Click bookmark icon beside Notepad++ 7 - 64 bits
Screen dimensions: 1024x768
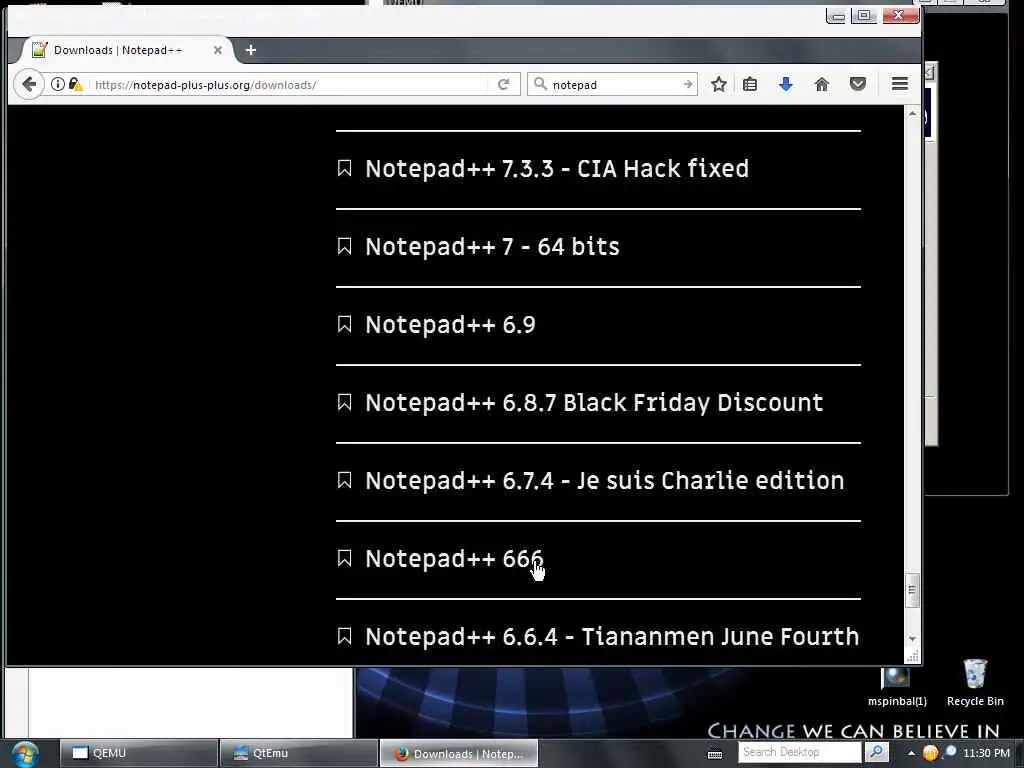pos(344,246)
